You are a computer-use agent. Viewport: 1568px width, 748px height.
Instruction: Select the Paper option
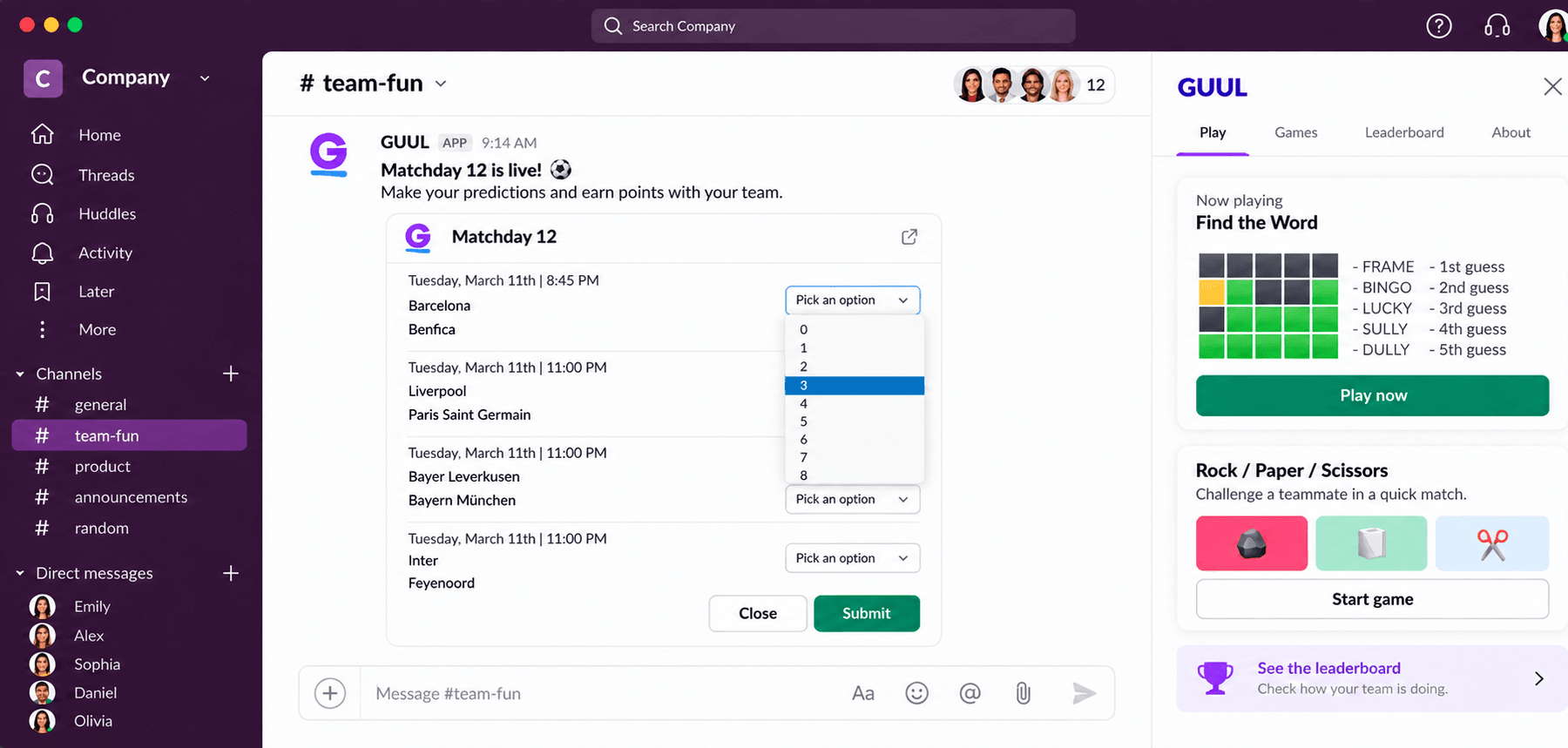(1371, 543)
